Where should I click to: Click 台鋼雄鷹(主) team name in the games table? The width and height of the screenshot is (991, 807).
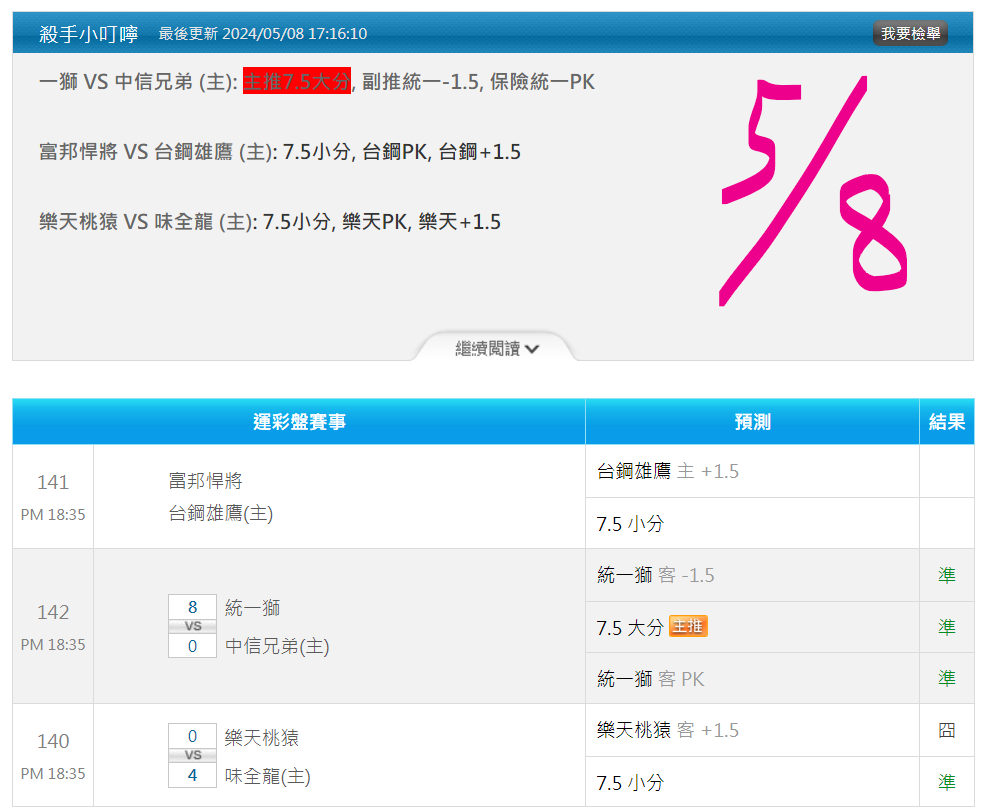pyautogui.click(x=221, y=513)
